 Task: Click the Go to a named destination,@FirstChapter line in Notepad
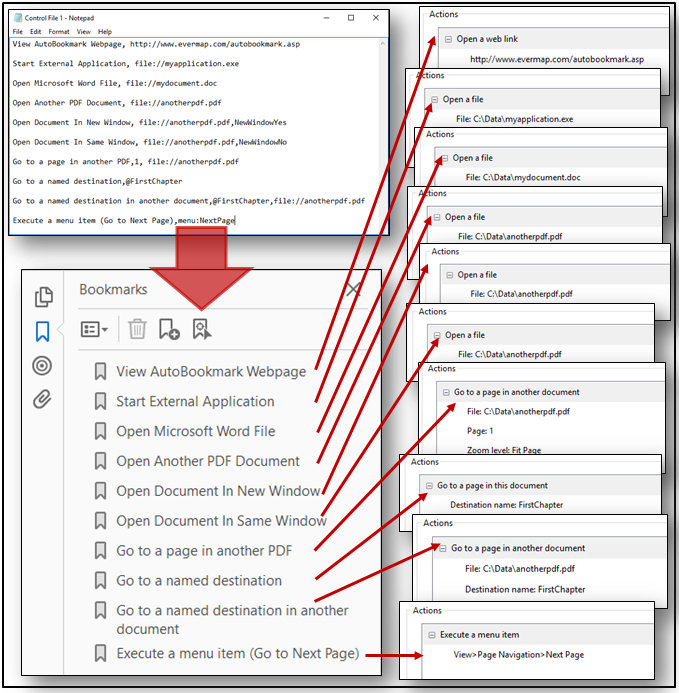tap(97, 181)
